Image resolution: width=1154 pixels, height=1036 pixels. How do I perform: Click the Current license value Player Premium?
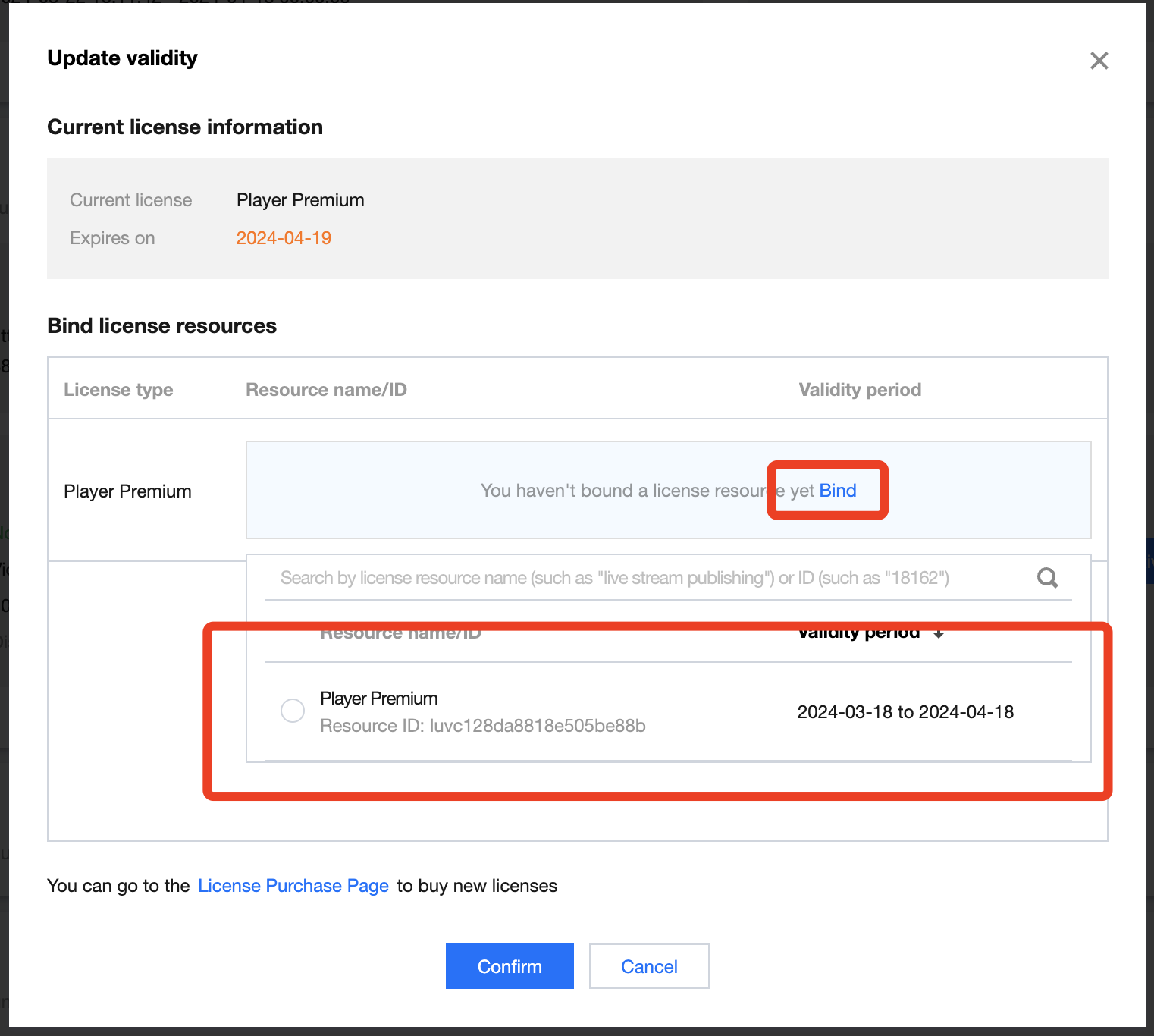[300, 200]
